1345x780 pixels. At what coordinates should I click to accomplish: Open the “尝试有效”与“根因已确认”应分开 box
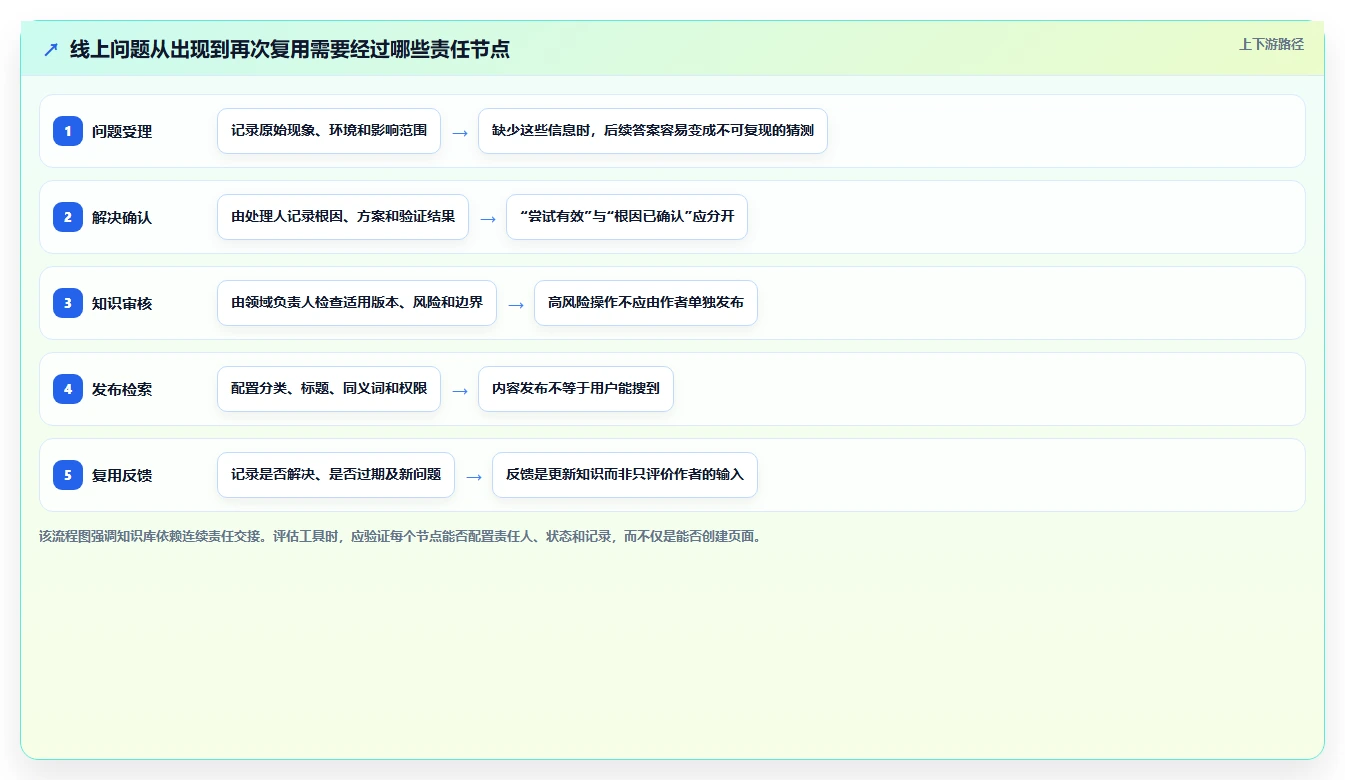627,217
